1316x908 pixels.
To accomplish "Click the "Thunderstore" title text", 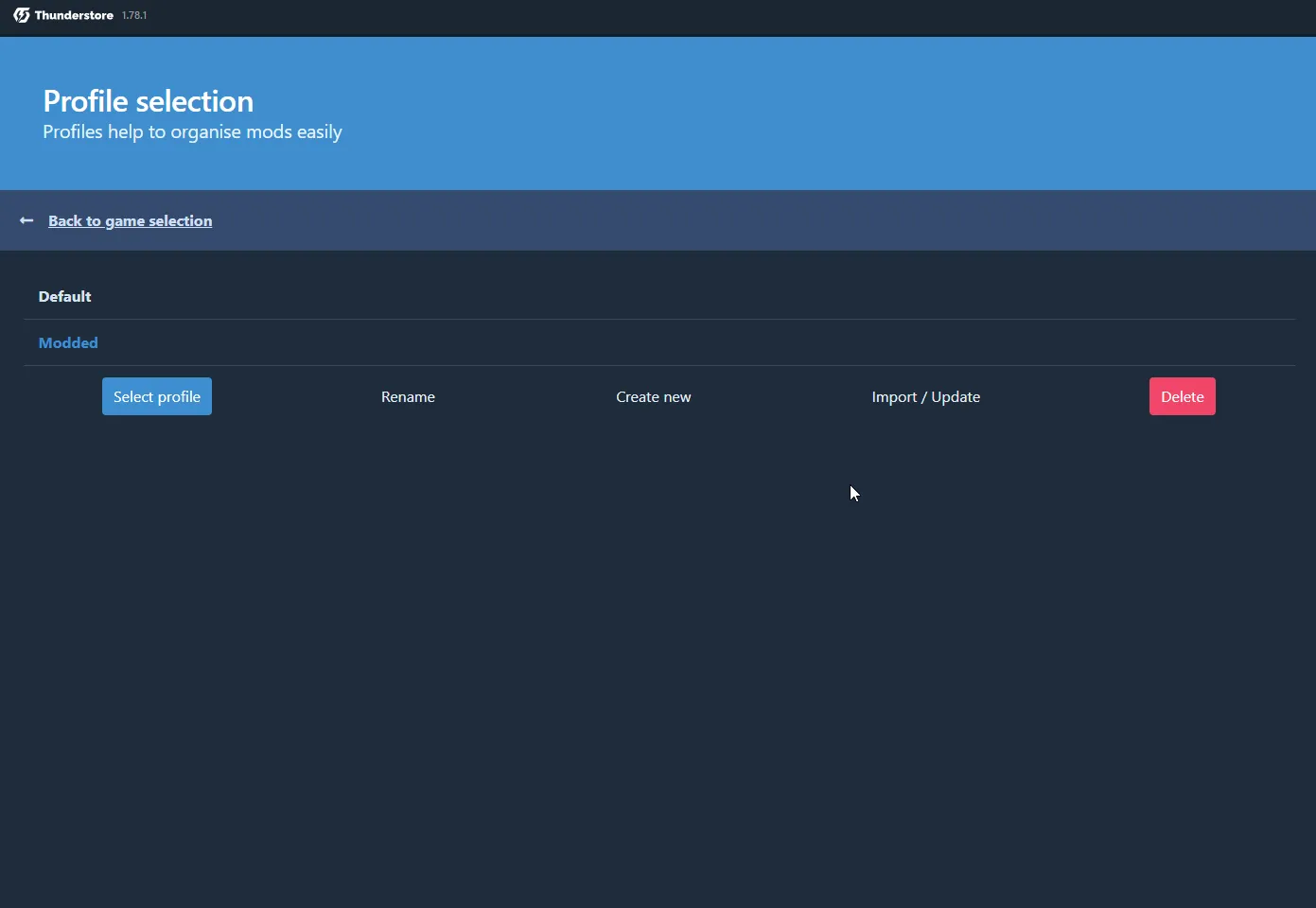I will tap(71, 14).
